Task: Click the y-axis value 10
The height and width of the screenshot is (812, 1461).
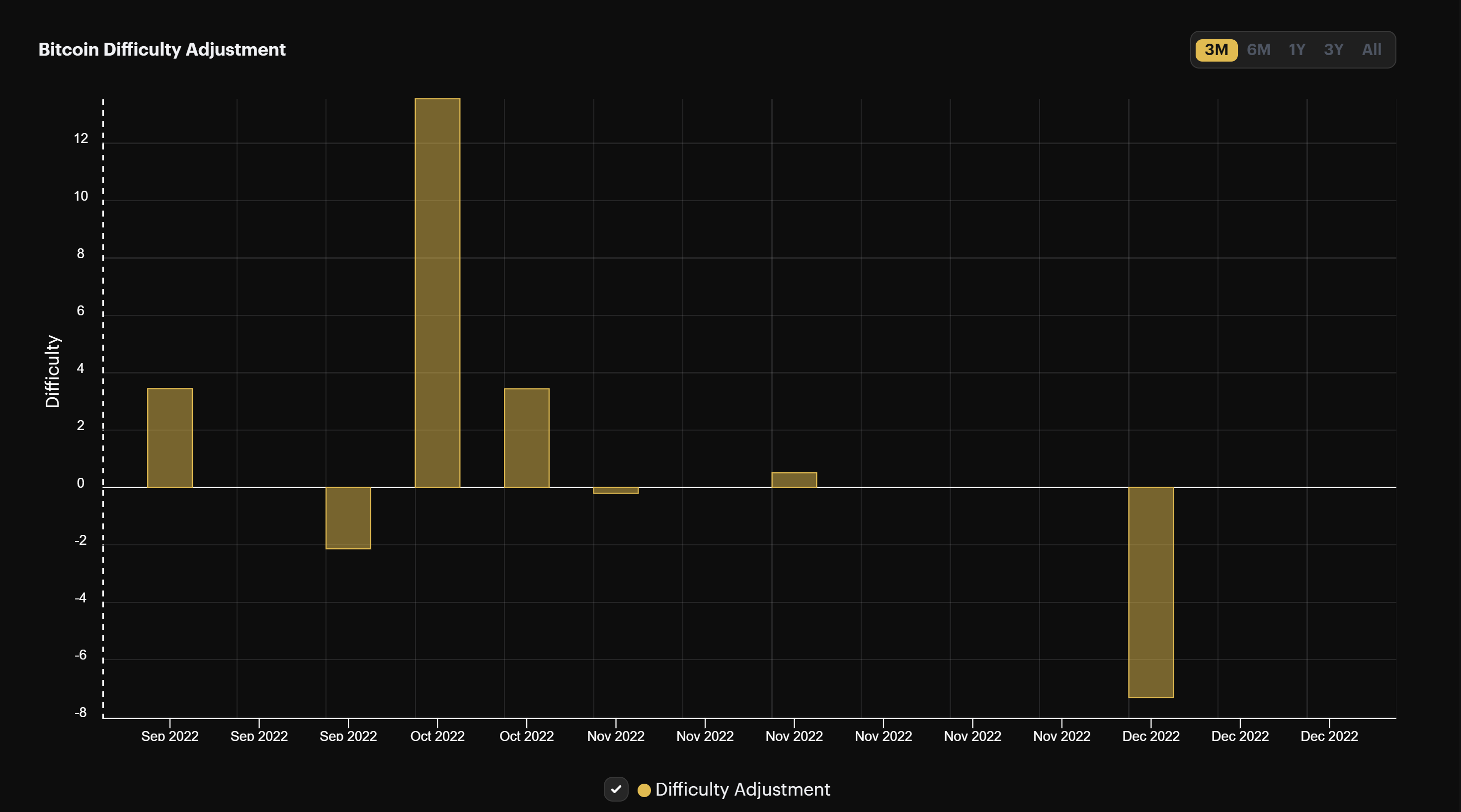Action: [x=81, y=196]
